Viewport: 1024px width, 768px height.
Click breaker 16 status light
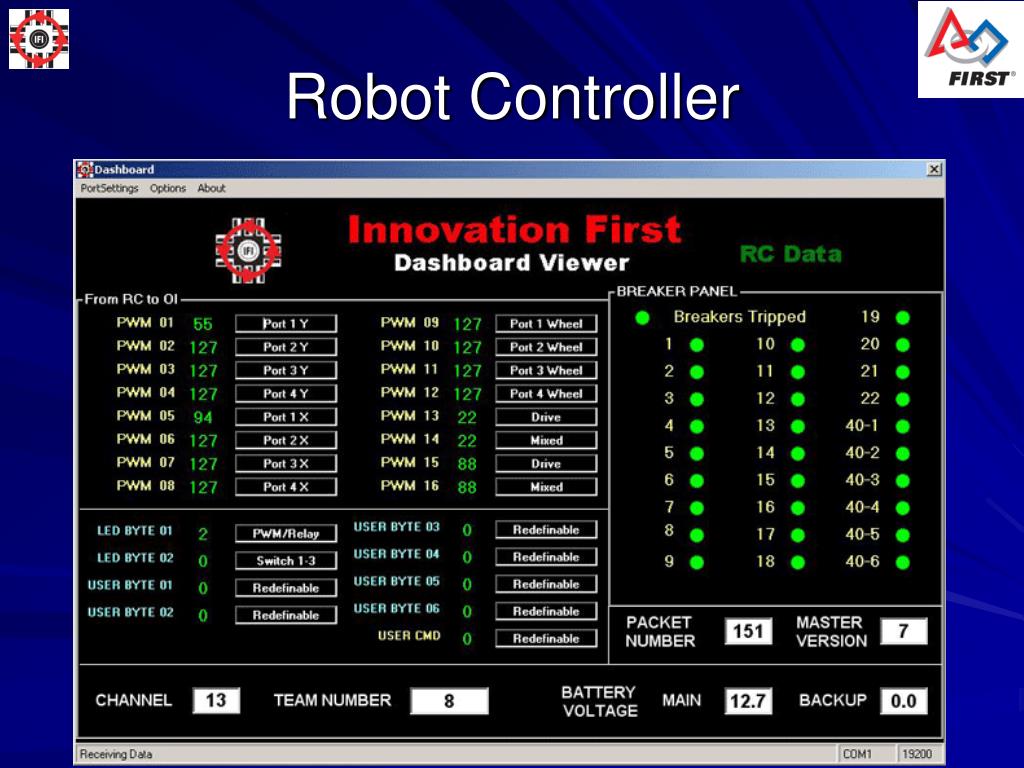point(797,508)
